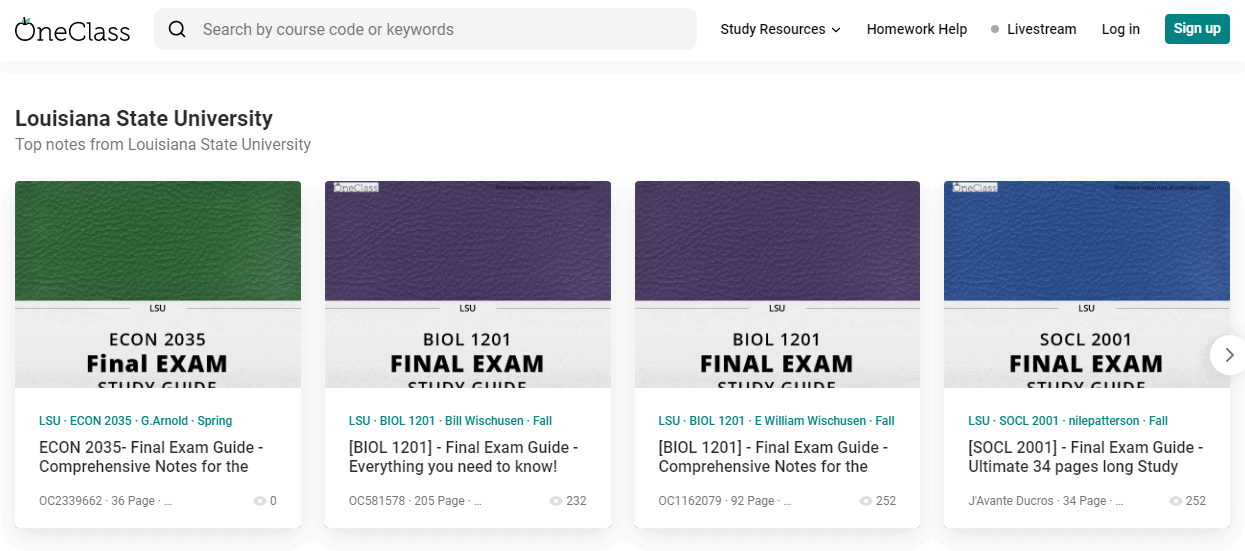The width and height of the screenshot is (1245, 551).
Task: Open the Bill Wischusen BIOL 1201 thumbnail
Action: click(467, 284)
